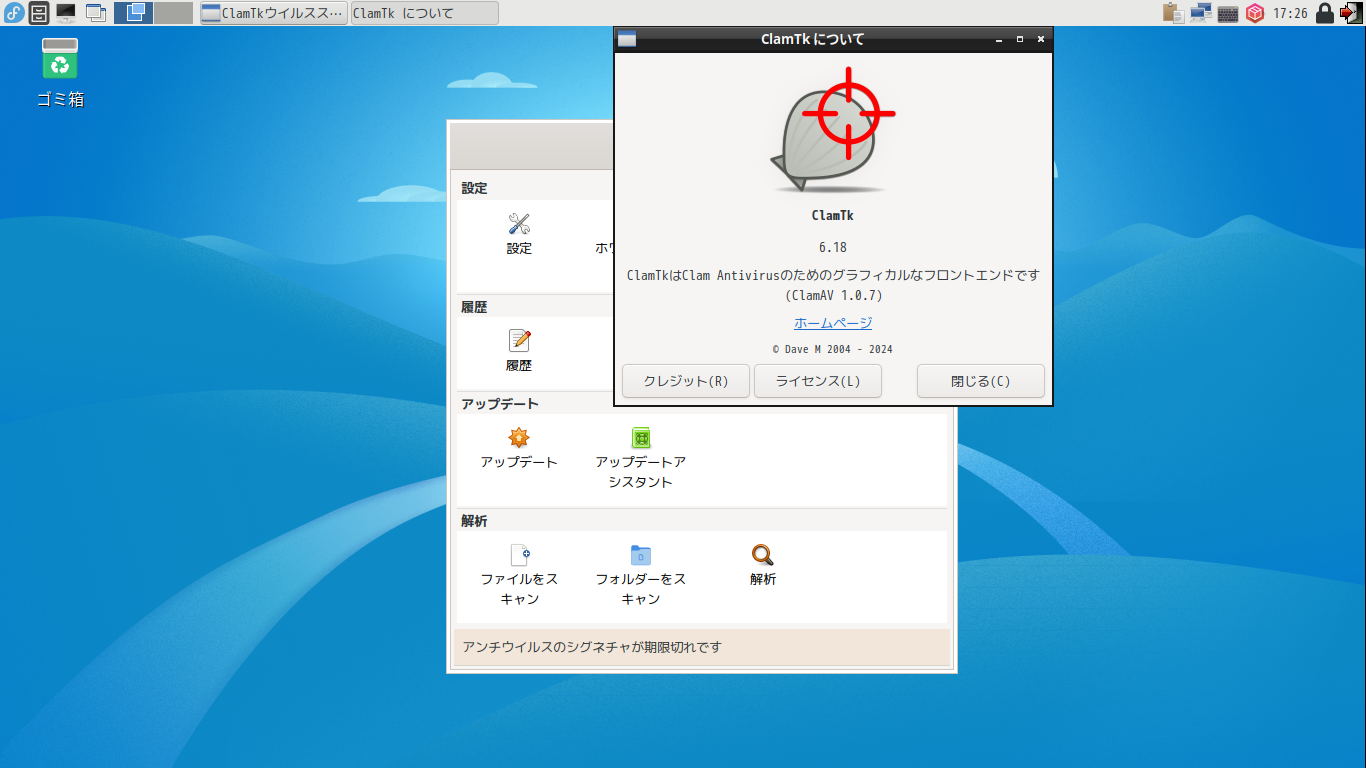Click the 17:26 clock in the panel
This screenshot has height=768, width=1366.
pyautogui.click(x=1290, y=14)
